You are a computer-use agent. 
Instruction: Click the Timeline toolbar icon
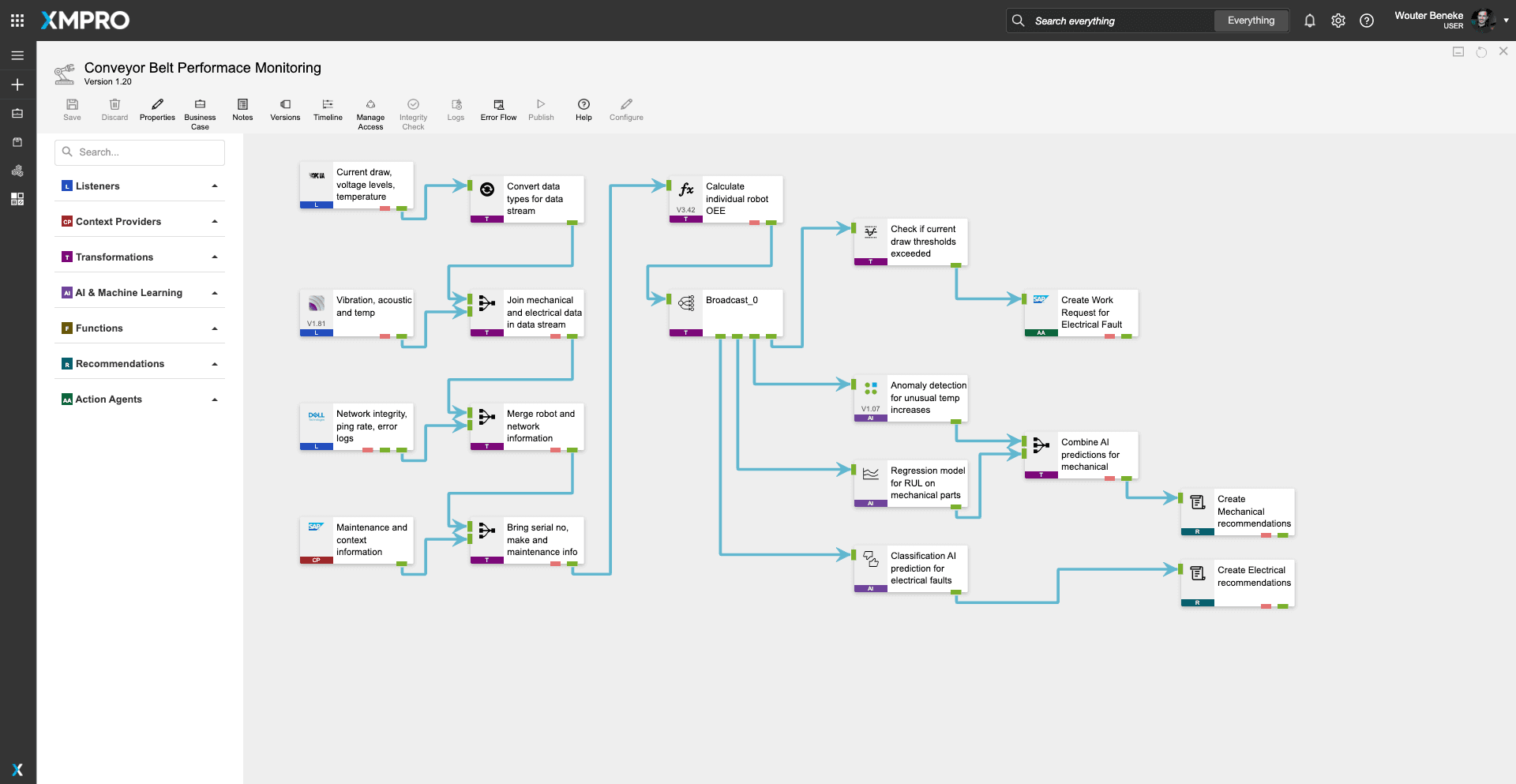pos(328,105)
